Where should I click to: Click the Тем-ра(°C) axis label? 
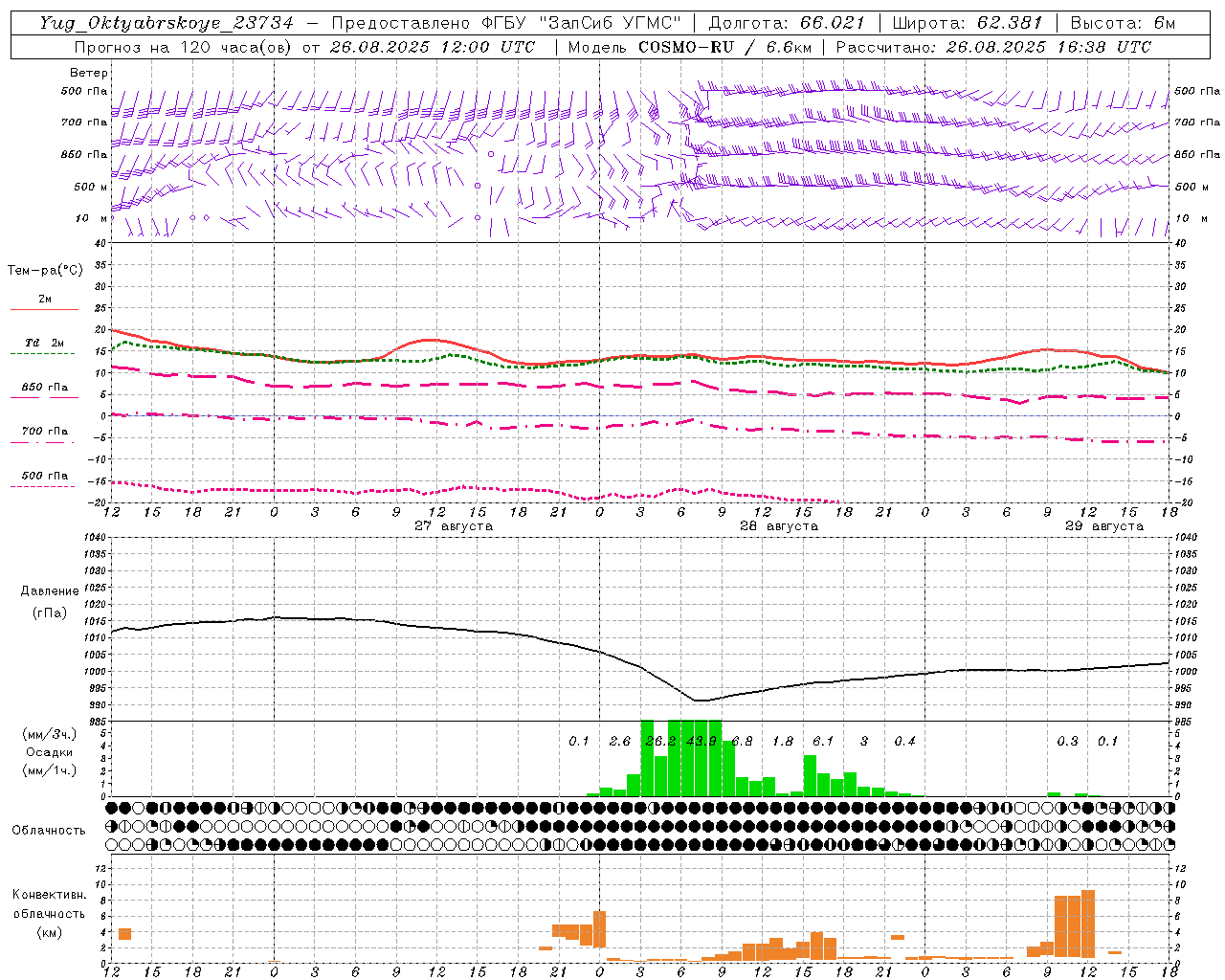45,271
